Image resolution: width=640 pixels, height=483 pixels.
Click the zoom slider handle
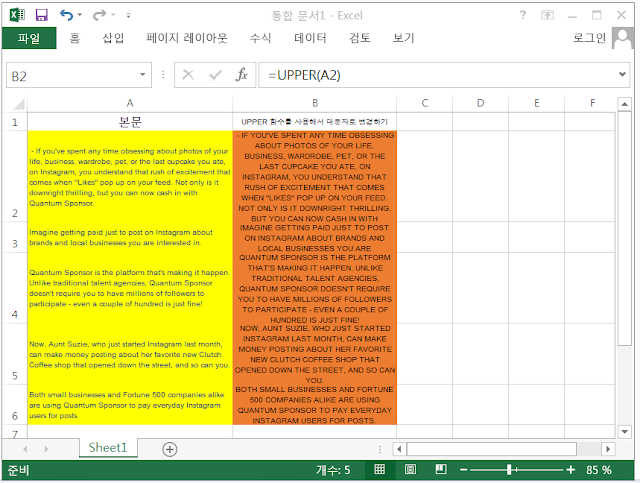click(x=509, y=470)
